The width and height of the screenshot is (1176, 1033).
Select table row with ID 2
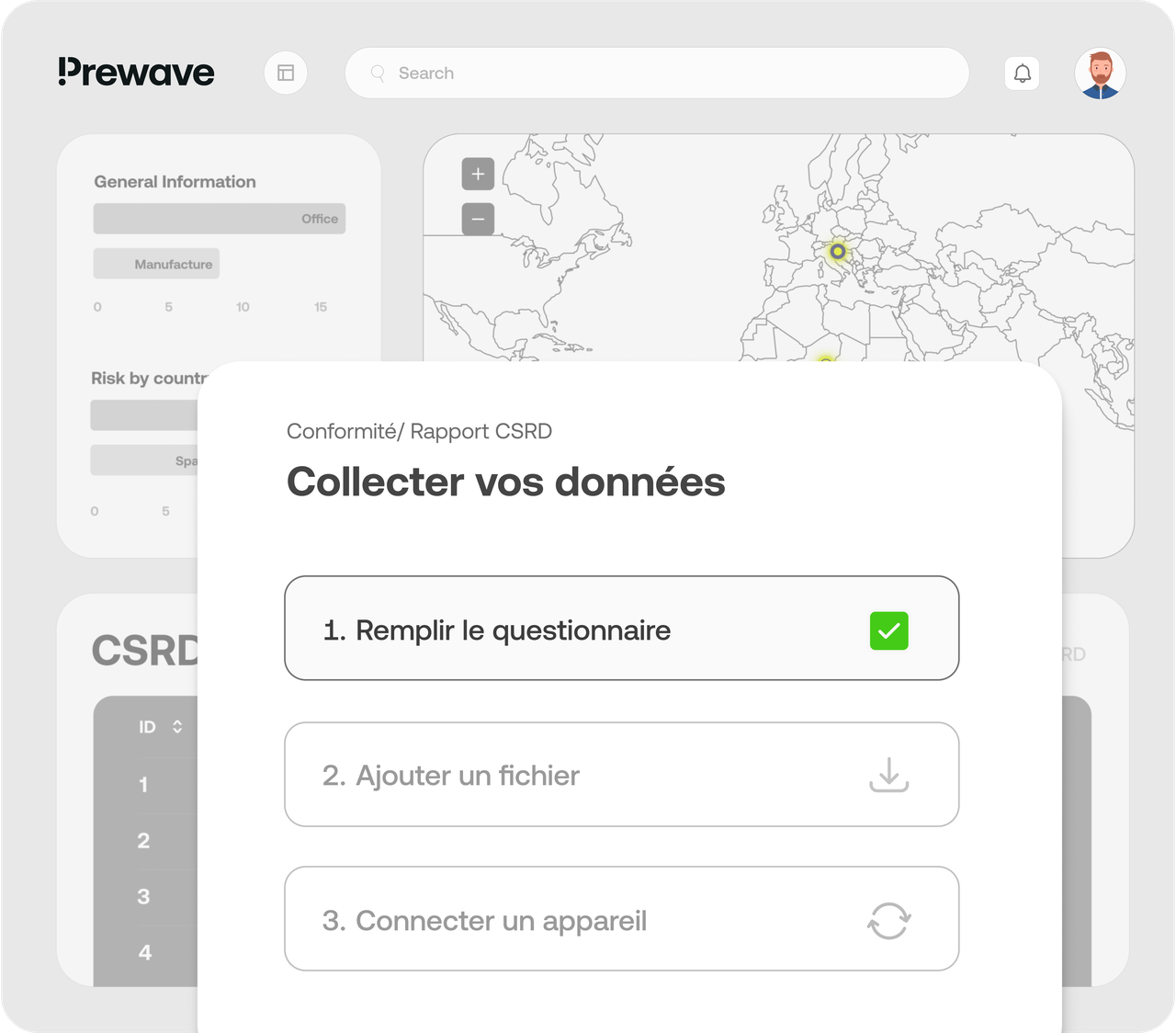tap(143, 841)
